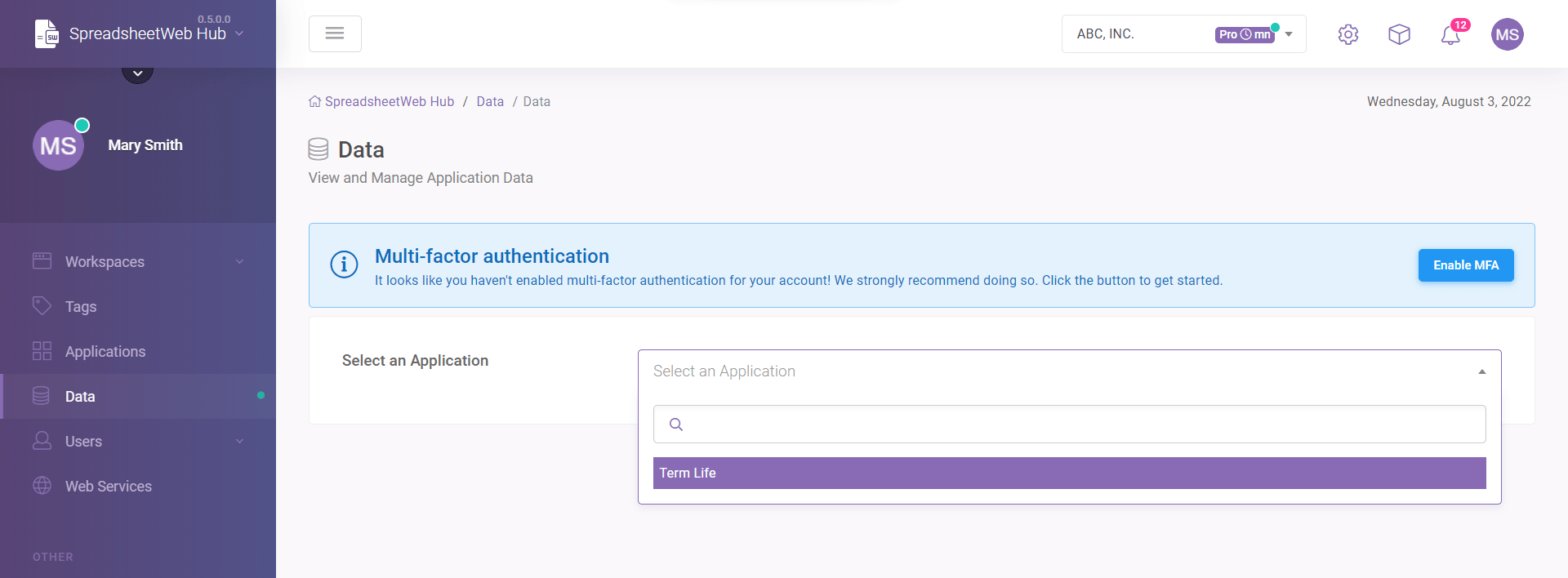This screenshot has width=1568, height=578.
Task: Go to Applications in the sidebar
Action: [x=105, y=352]
